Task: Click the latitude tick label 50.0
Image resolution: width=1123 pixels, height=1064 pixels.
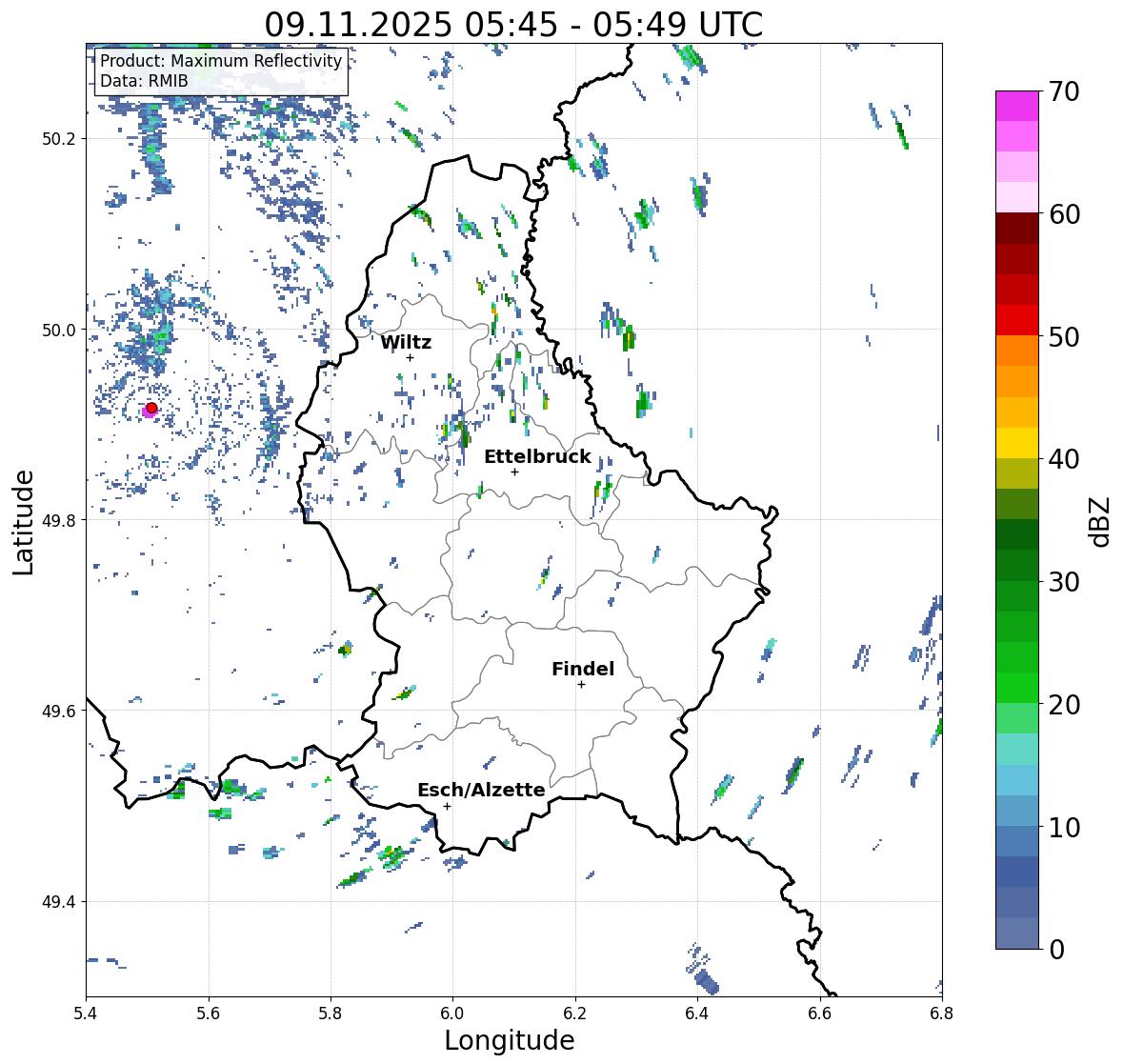Action: point(59,331)
